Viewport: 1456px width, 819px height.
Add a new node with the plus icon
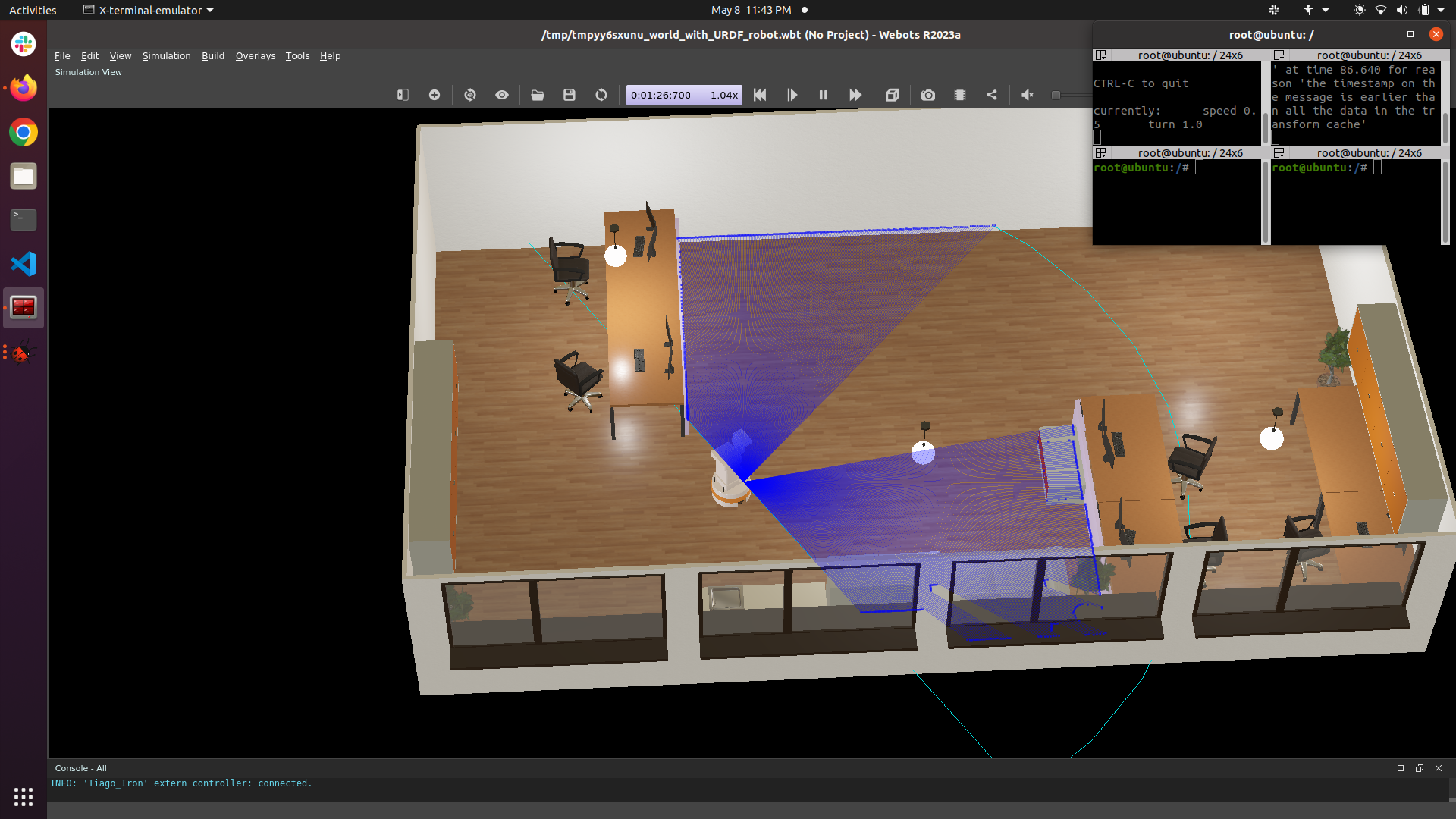click(x=435, y=95)
